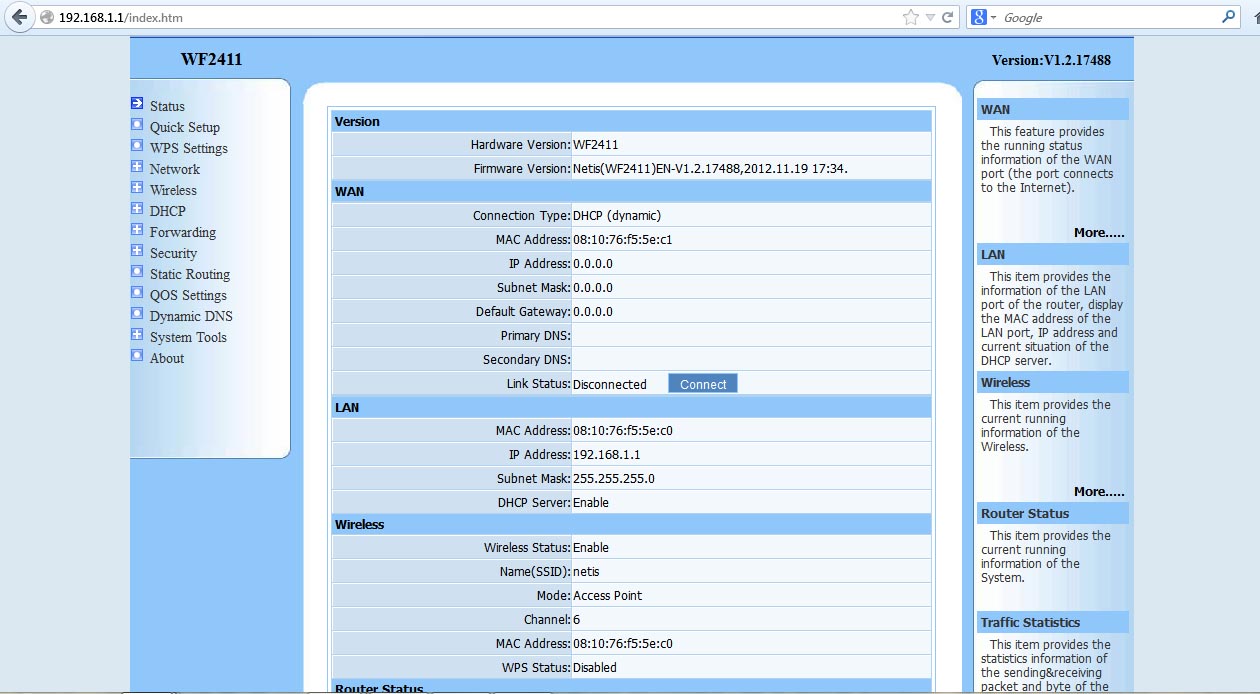The height and width of the screenshot is (694, 1260).
Task: Click the square bullet icon beside Dynamic DNS
Action: (137, 314)
